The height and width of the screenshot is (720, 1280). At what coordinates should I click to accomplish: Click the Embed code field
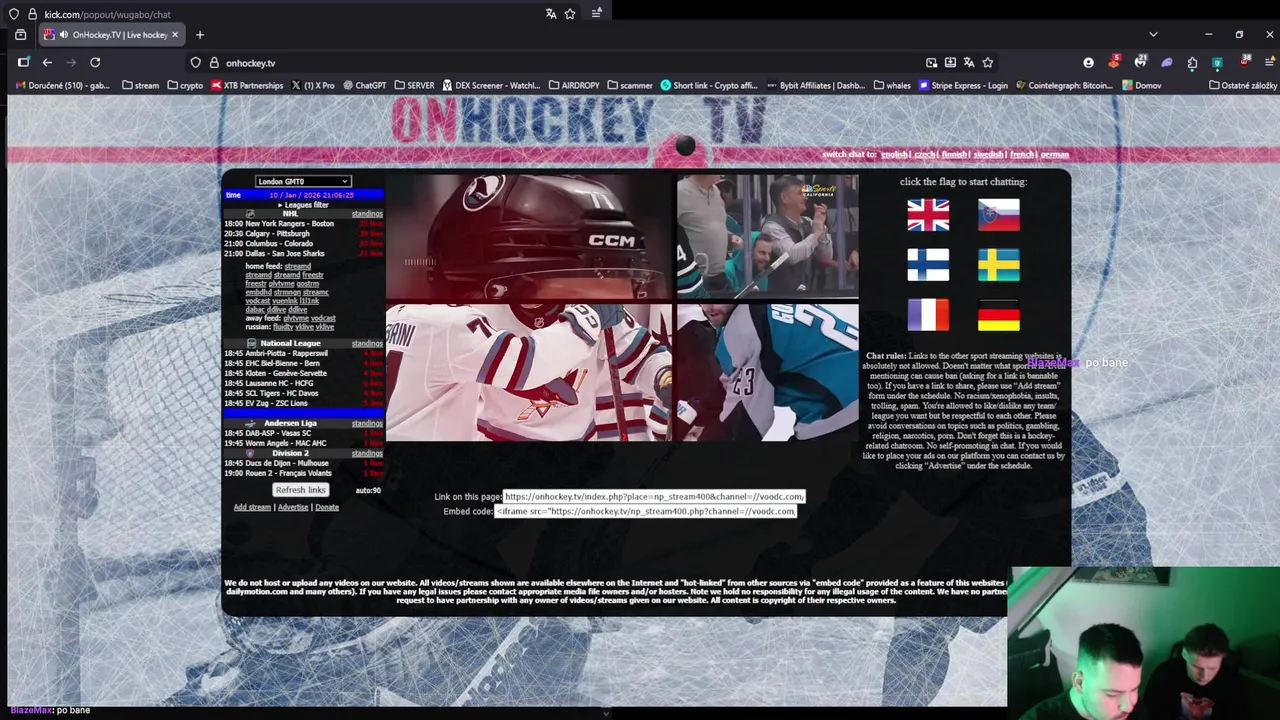tap(645, 511)
